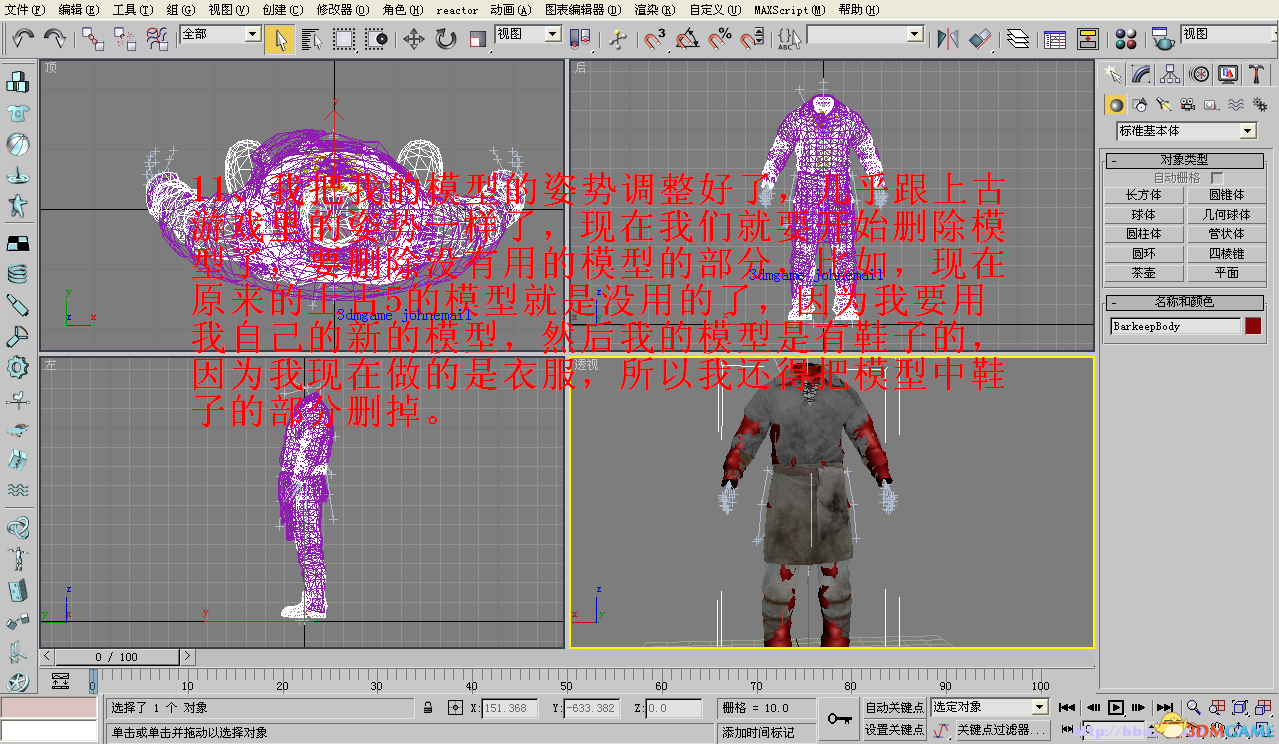Click the Unlink Selection icon
1279x744 pixels.
(125, 38)
